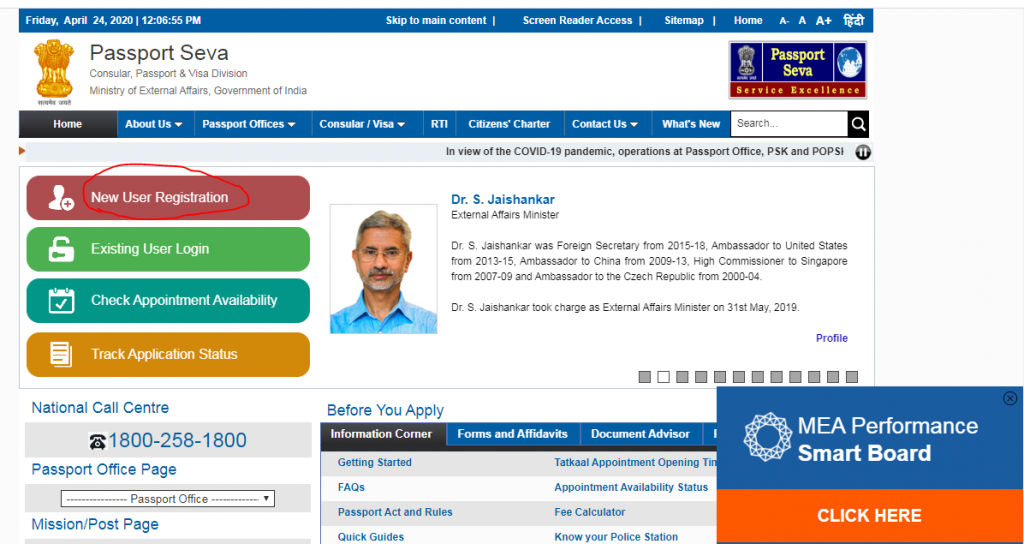The height and width of the screenshot is (544, 1024).
Task: Pause the scrolling news ticker
Action: tap(863, 152)
